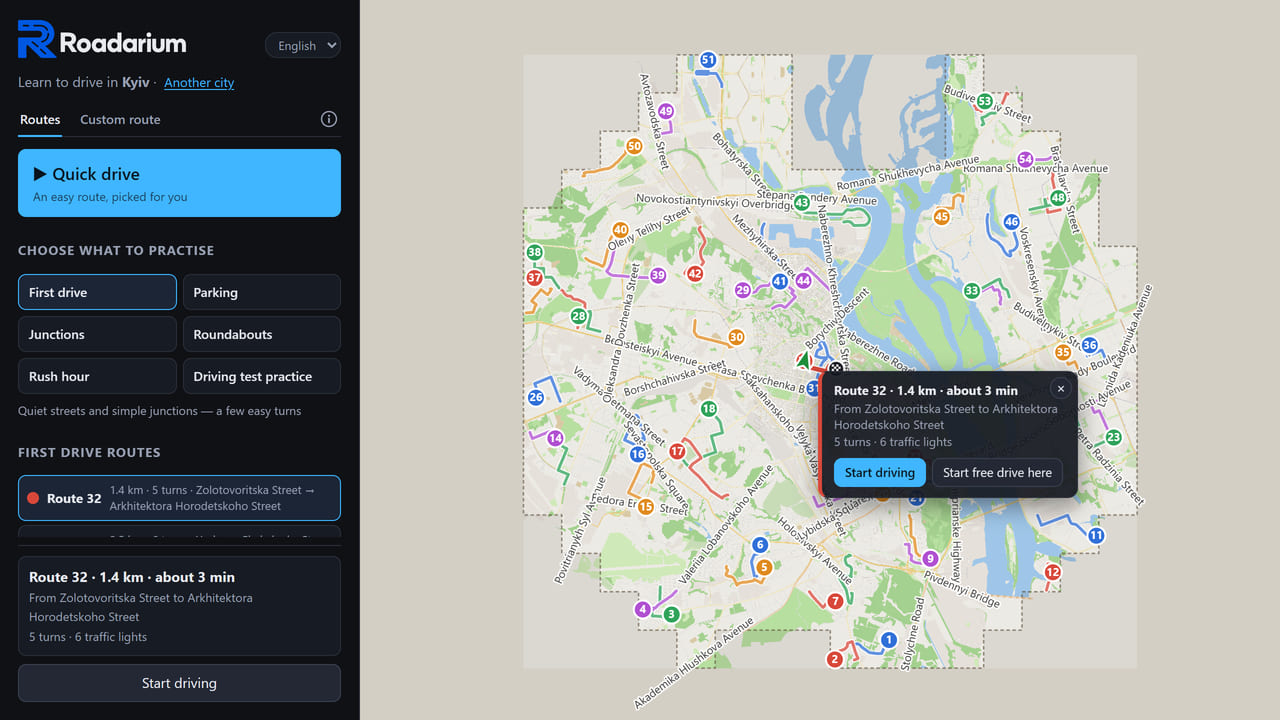Select route marker 40 on map
Image resolution: width=1280 pixels, height=720 pixels.
pos(620,230)
